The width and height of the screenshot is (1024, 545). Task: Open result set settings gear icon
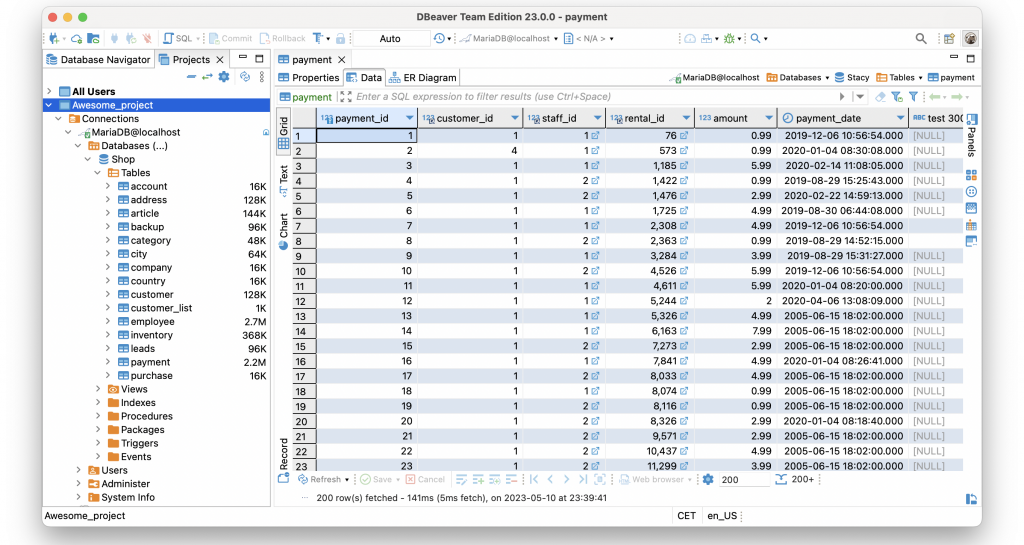(709, 479)
